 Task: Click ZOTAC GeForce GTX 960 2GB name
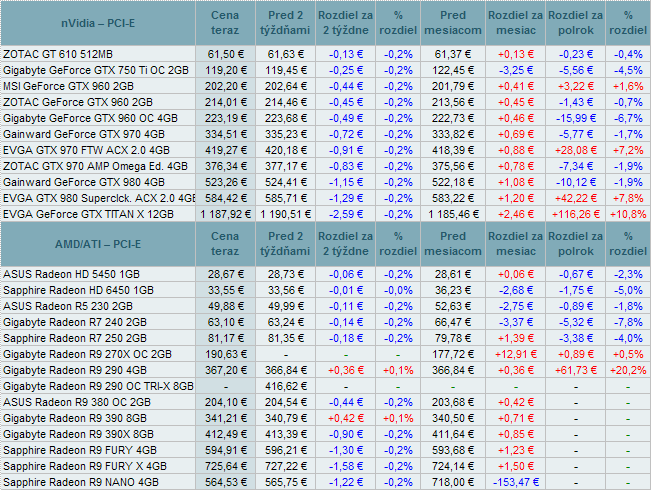(78, 102)
